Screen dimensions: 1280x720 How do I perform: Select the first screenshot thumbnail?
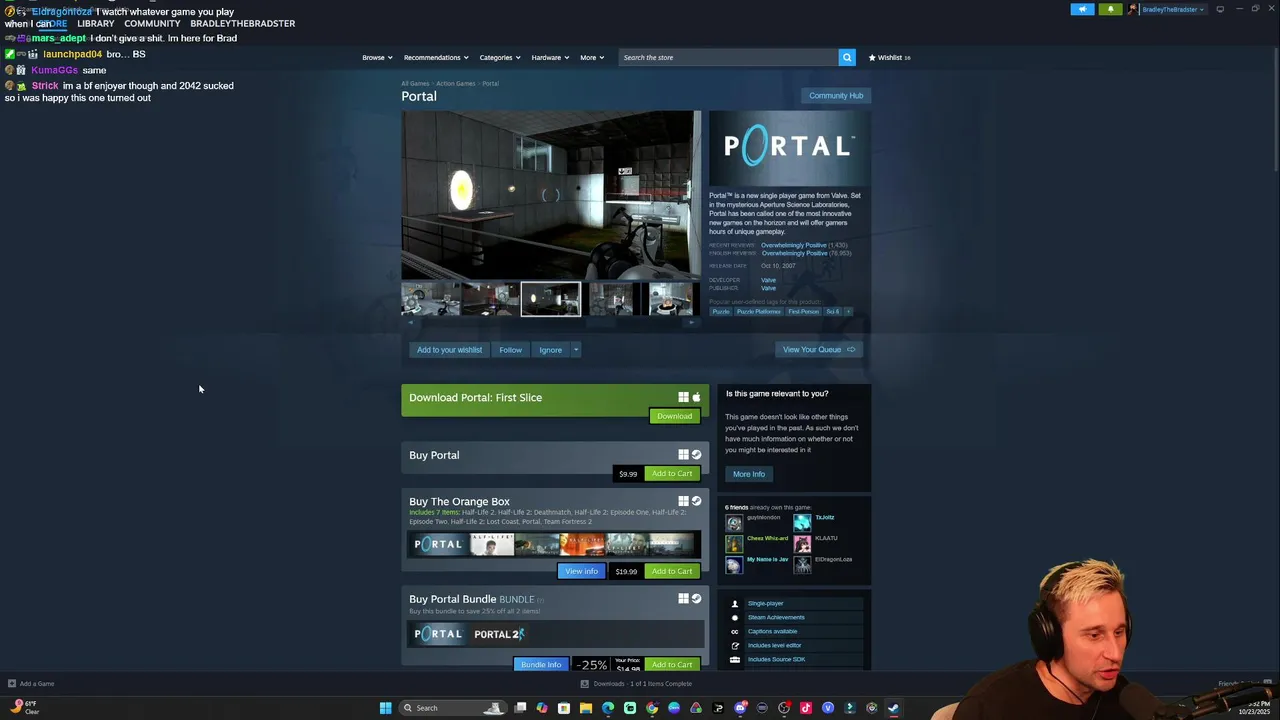(431, 299)
